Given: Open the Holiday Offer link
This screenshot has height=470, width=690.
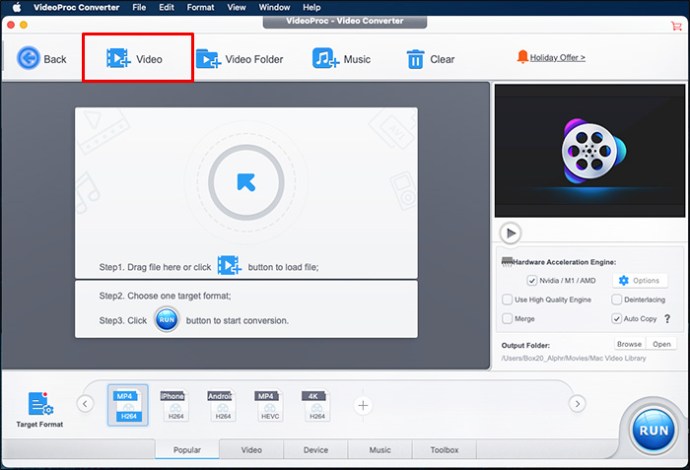Looking at the screenshot, I should click(556, 58).
